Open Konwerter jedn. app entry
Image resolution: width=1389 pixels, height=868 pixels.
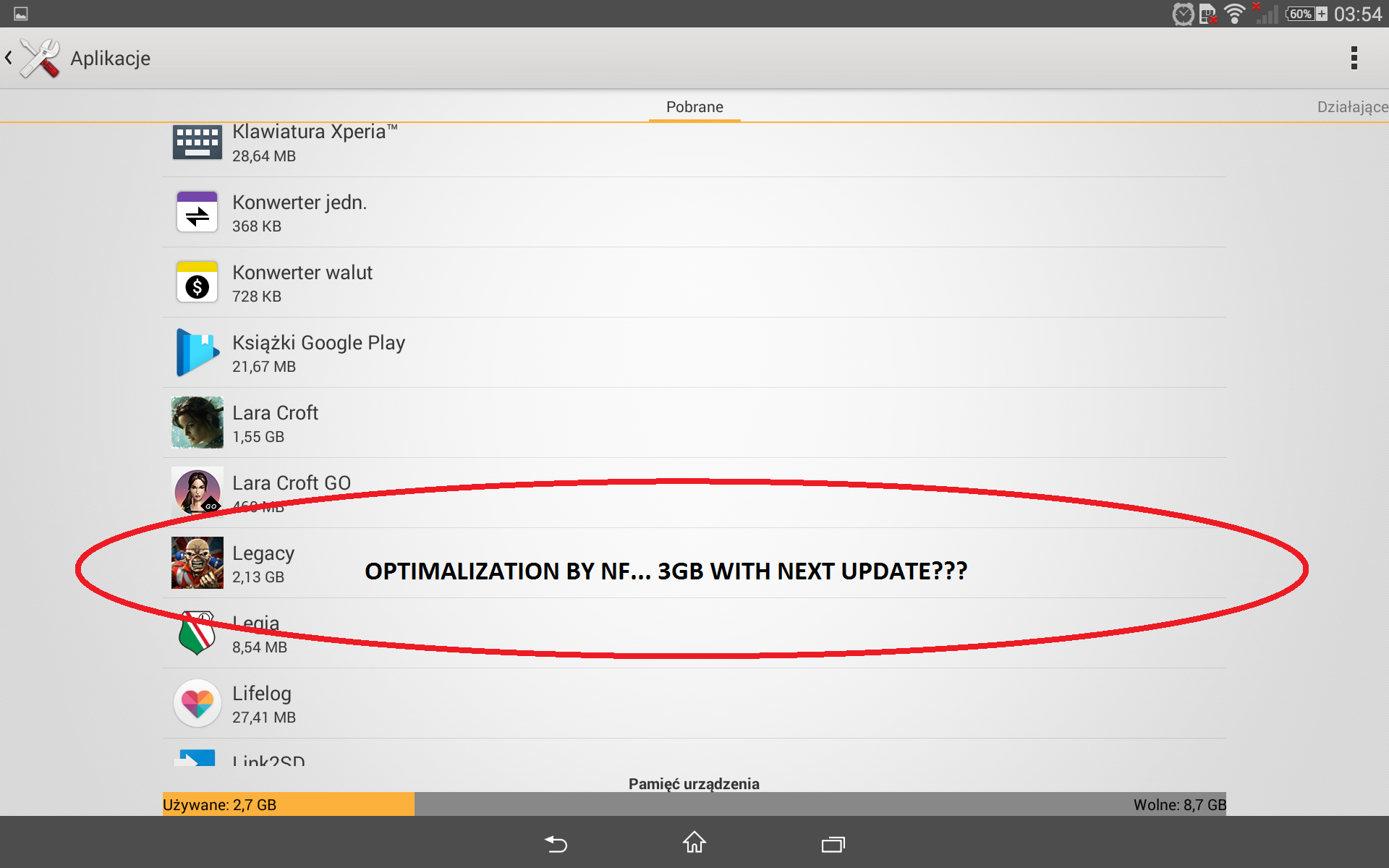(695, 211)
